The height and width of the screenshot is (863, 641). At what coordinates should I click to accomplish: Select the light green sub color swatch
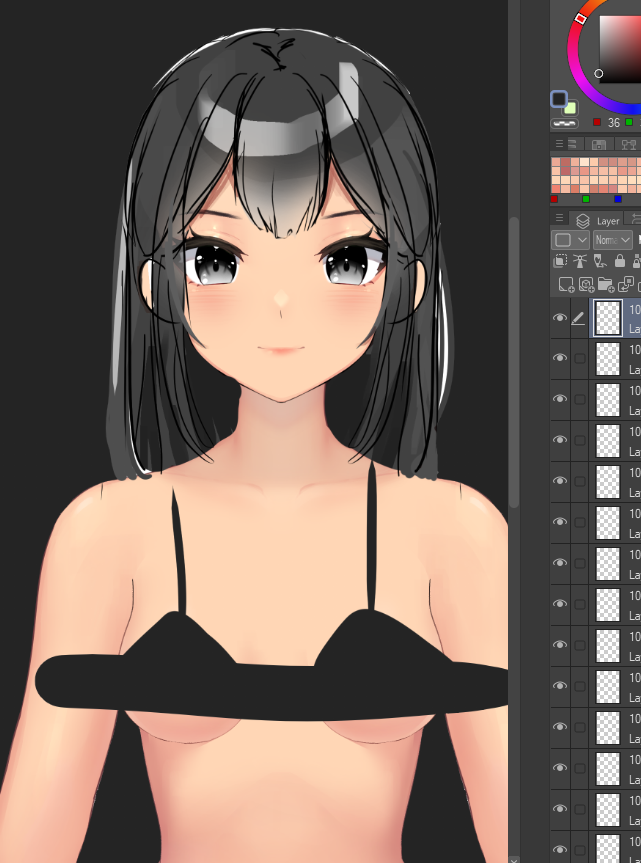[571, 107]
